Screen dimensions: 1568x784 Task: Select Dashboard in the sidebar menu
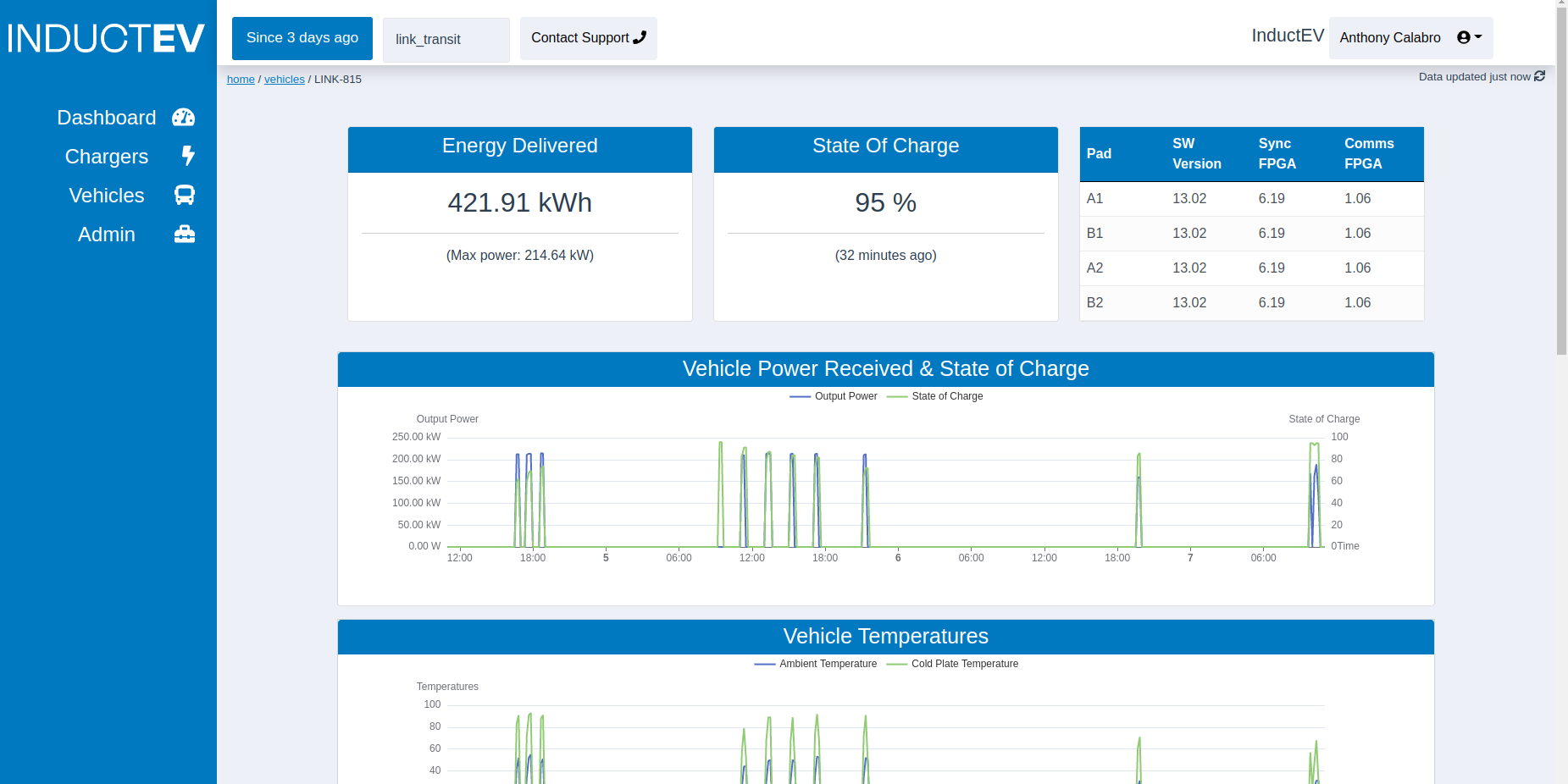[x=107, y=118]
